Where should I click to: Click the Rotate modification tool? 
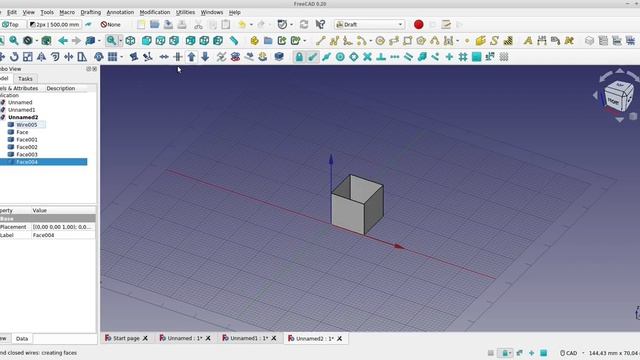point(14,57)
